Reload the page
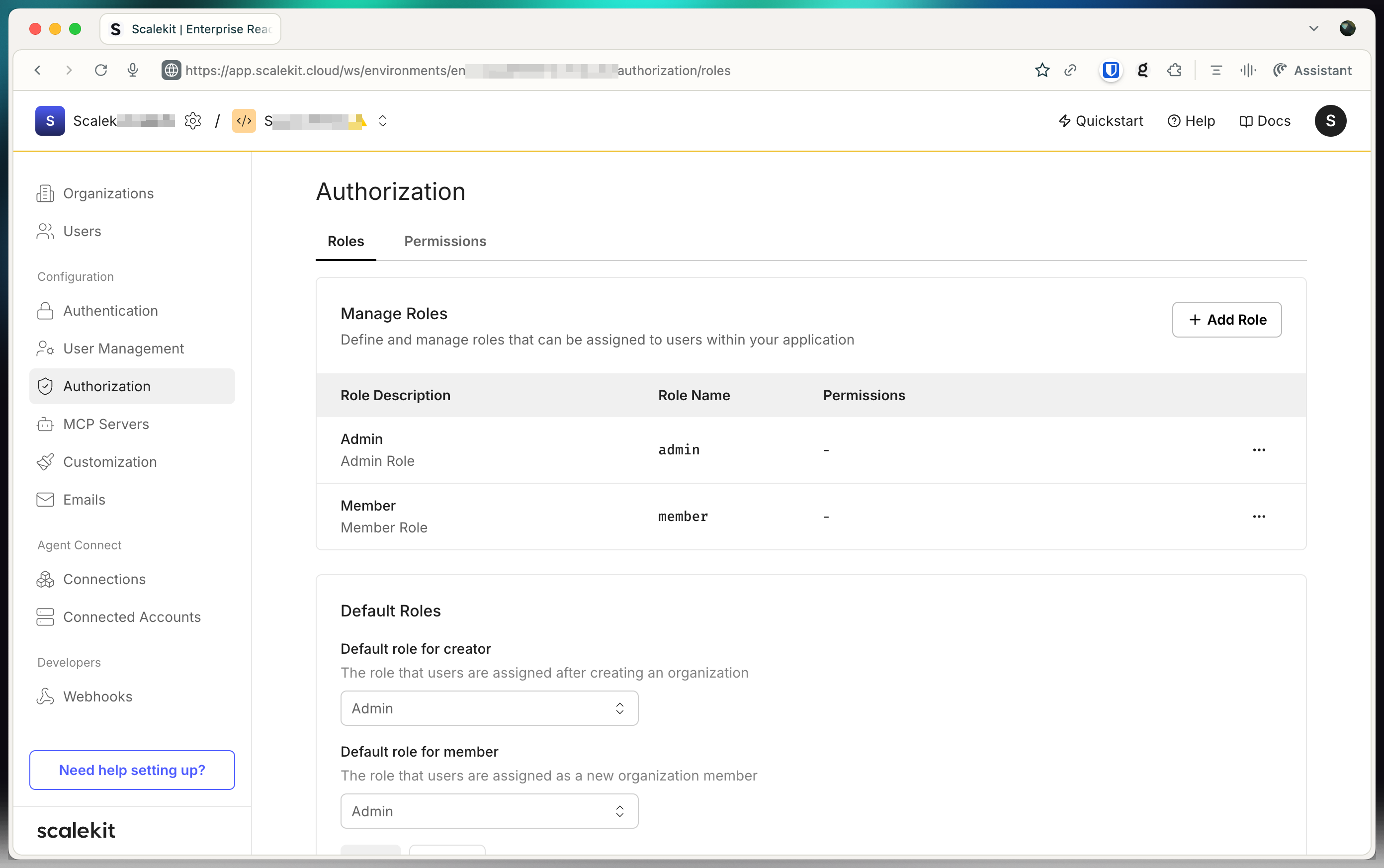The width and height of the screenshot is (1384, 868). click(101, 70)
